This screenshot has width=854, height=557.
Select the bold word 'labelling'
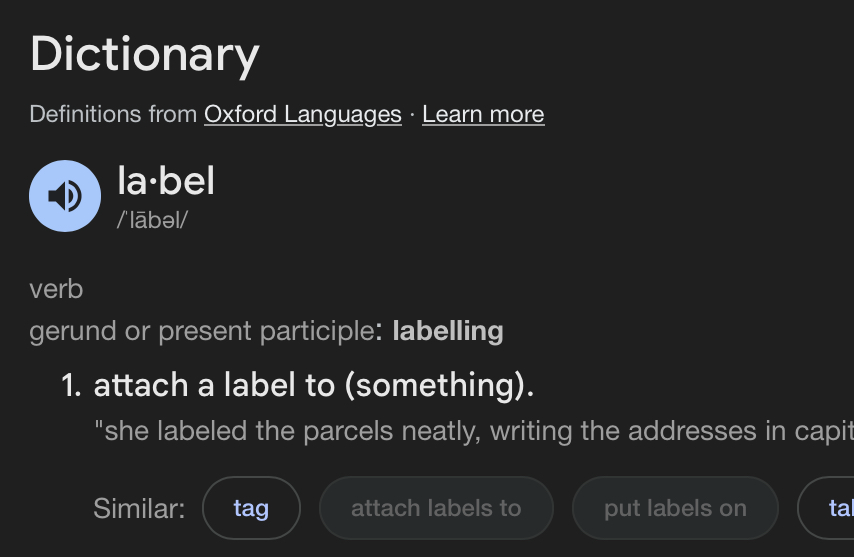[448, 331]
